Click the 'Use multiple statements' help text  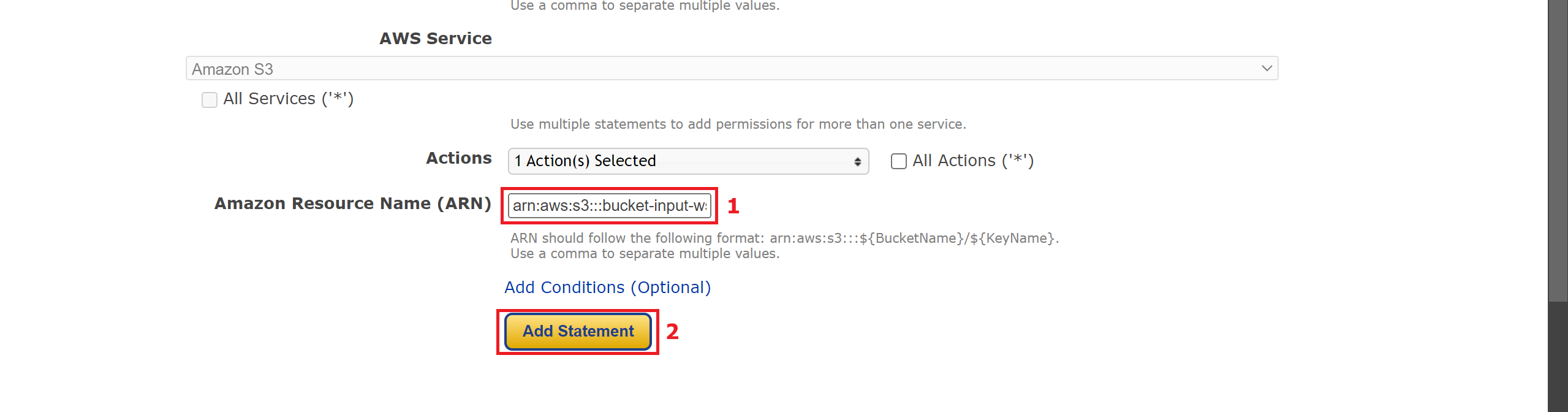tap(738, 124)
